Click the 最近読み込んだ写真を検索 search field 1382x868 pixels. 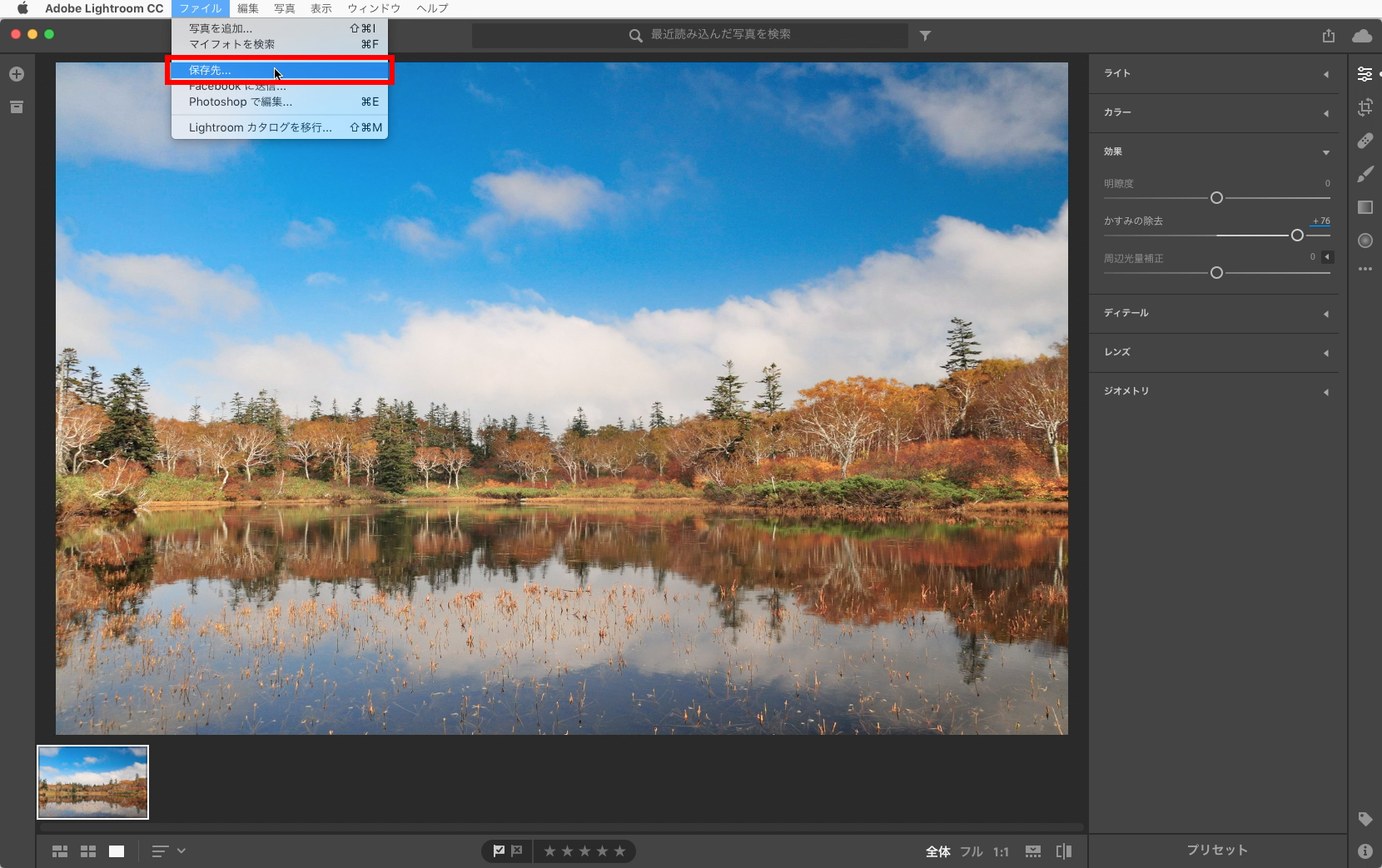click(x=690, y=35)
